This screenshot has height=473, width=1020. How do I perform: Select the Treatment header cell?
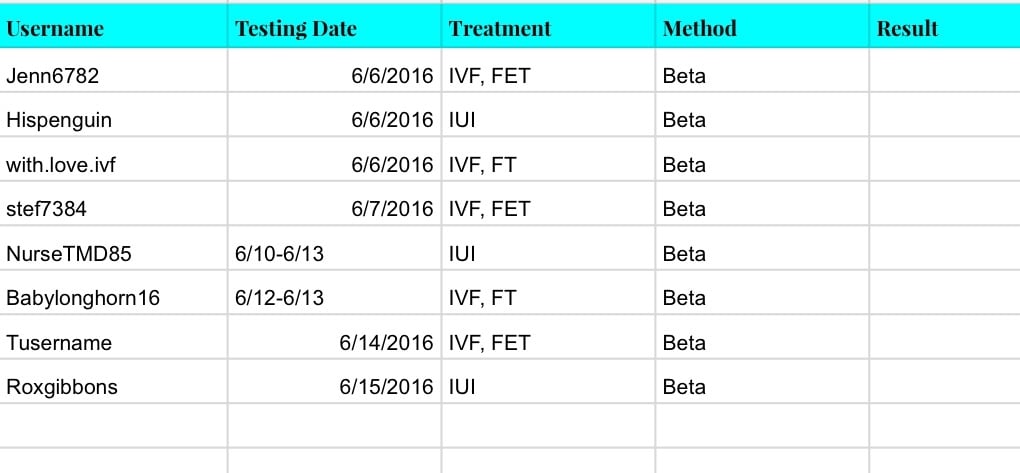pyautogui.click(x=500, y=28)
